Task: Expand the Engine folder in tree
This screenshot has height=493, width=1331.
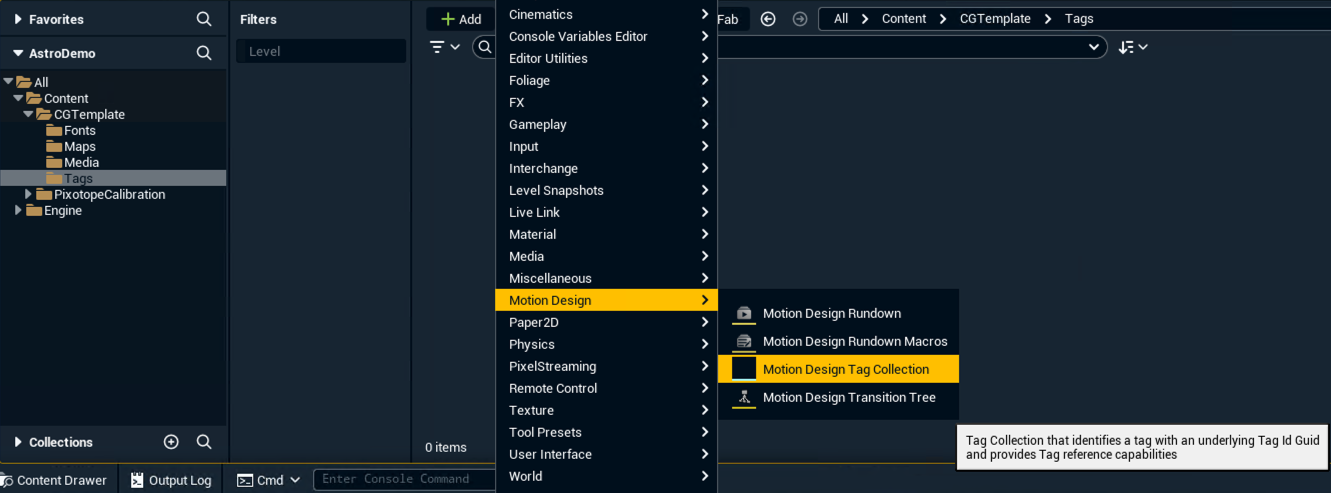Action: (x=18, y=211)
